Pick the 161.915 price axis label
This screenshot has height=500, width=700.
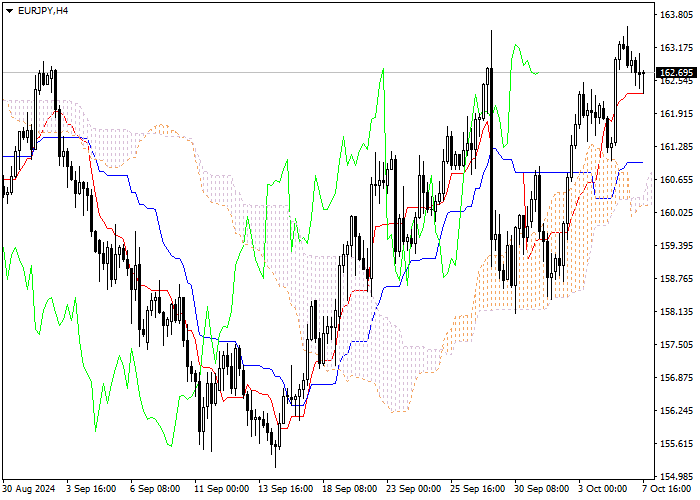click(x=676, y=114)
